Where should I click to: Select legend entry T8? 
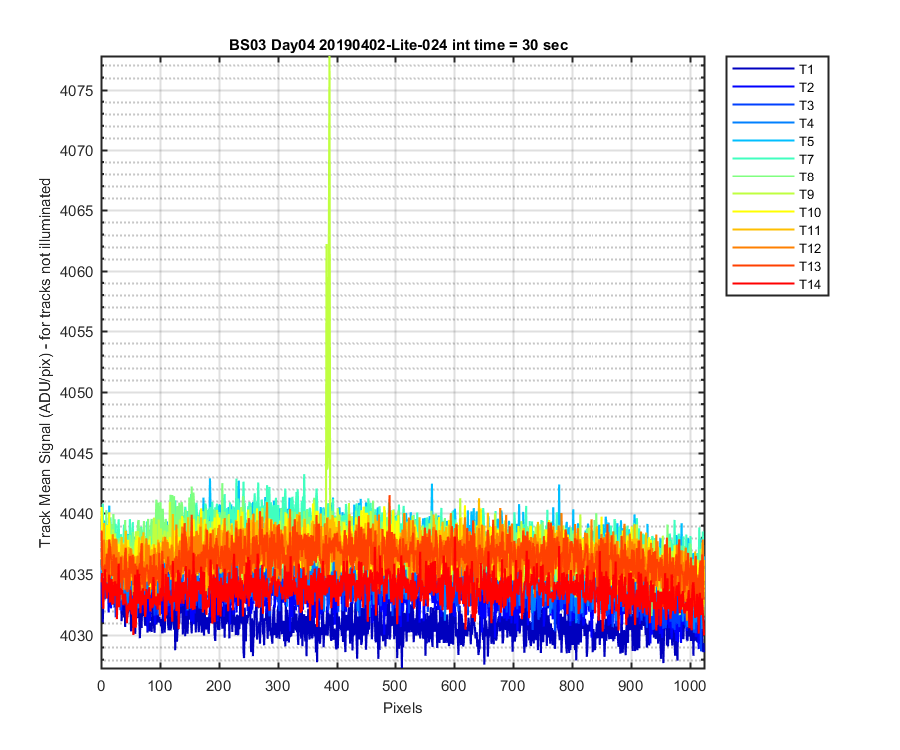[777, 177]
